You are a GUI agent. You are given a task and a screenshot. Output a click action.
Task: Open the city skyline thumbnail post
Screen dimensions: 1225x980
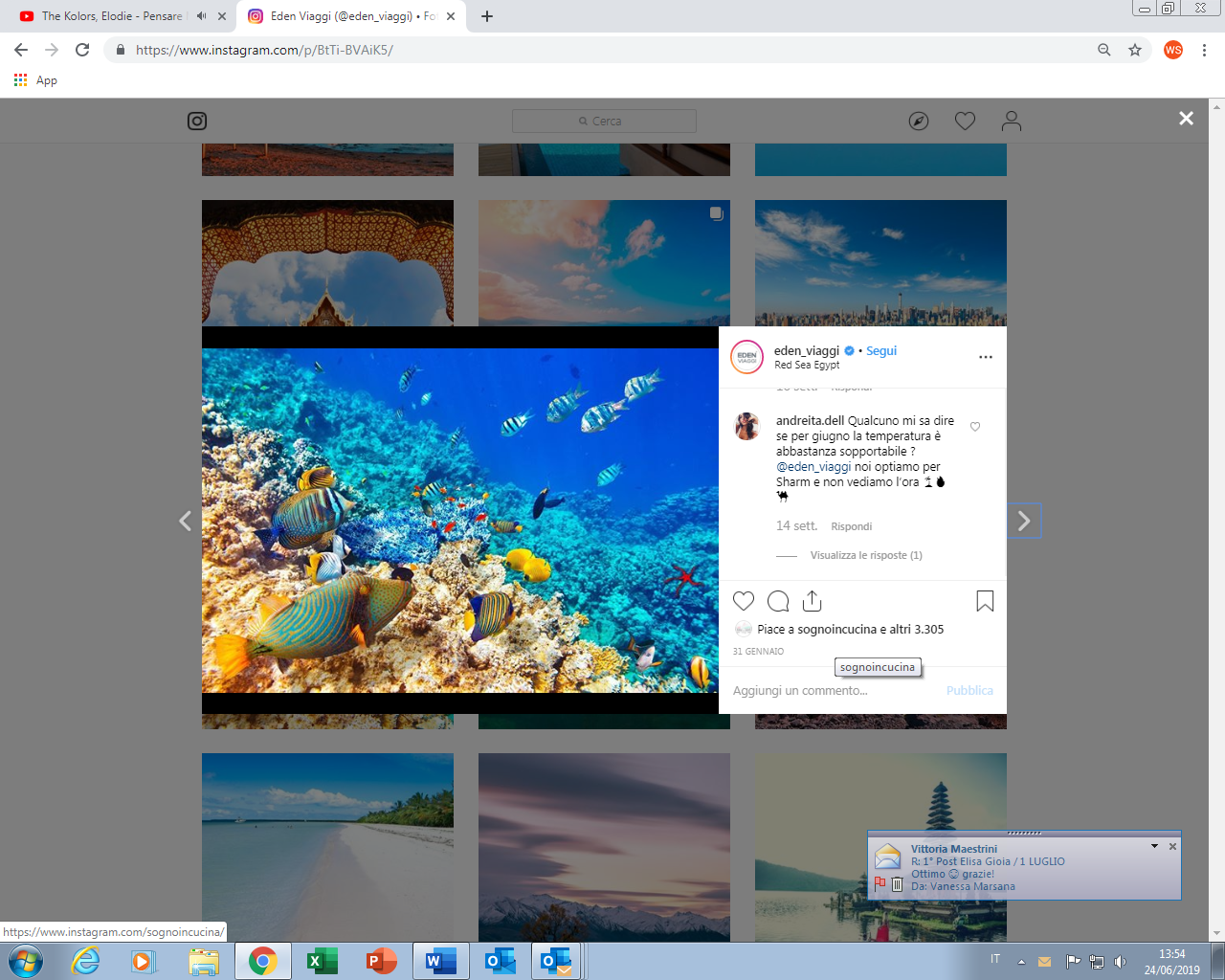[x=880, y=263]
